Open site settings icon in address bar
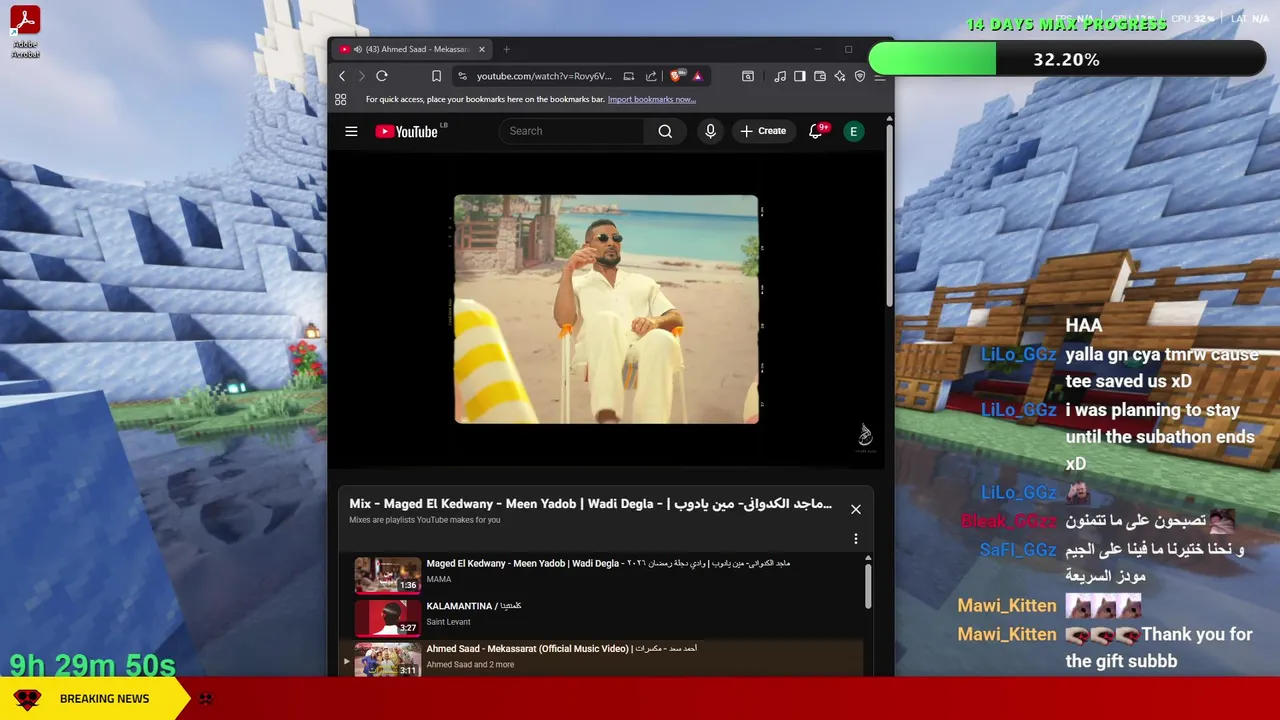Screen dimensions: 1280x720 [x=462, y=76]
